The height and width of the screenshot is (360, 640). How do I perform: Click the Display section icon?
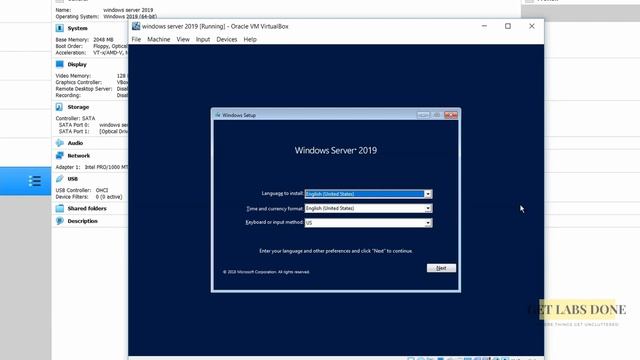60,64
